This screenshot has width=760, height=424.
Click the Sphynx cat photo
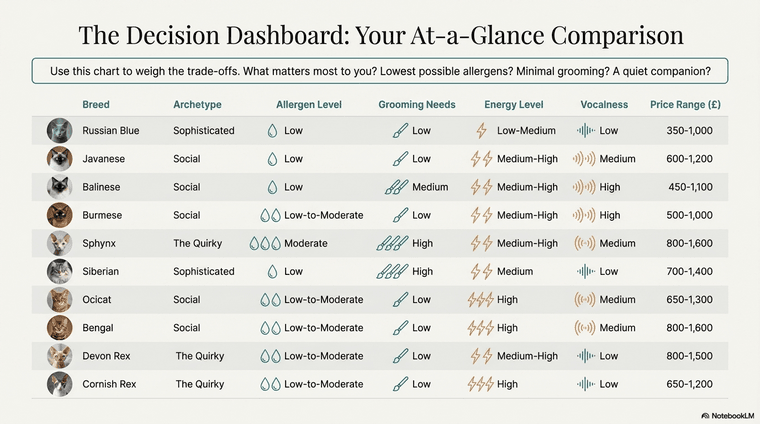[59, 243]
